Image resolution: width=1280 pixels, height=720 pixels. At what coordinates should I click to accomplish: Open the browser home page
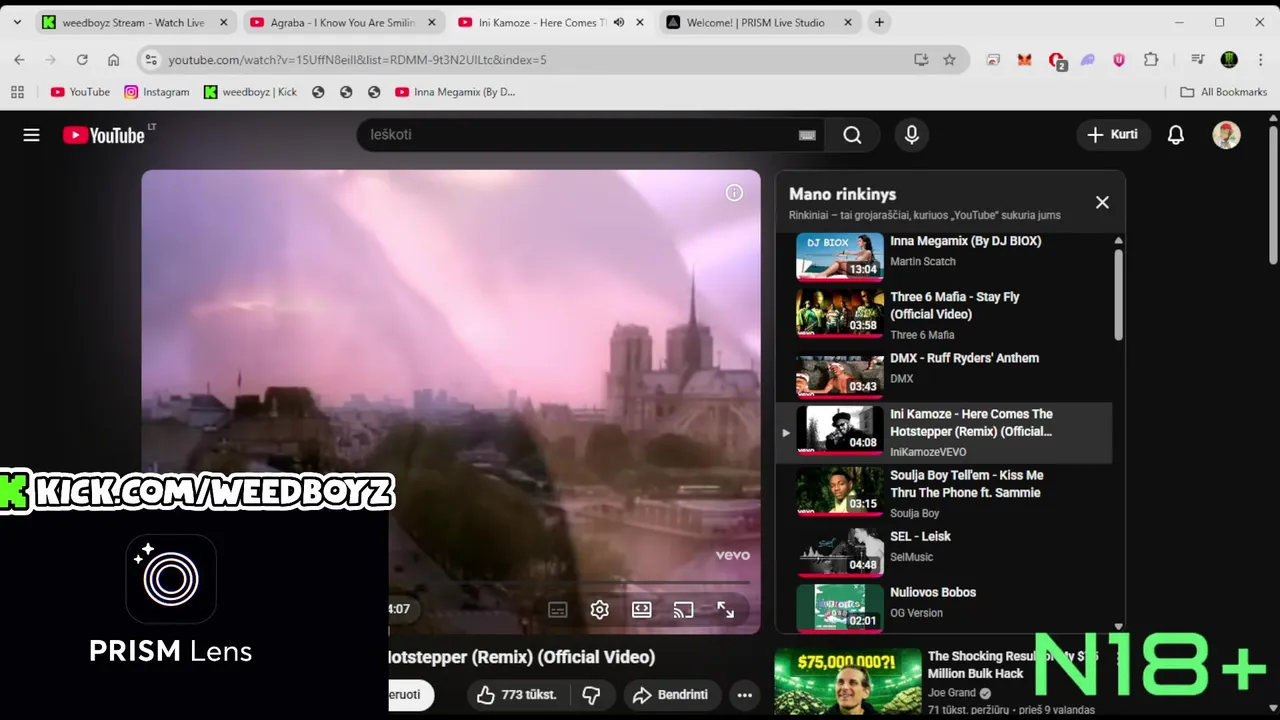(113, 60)
